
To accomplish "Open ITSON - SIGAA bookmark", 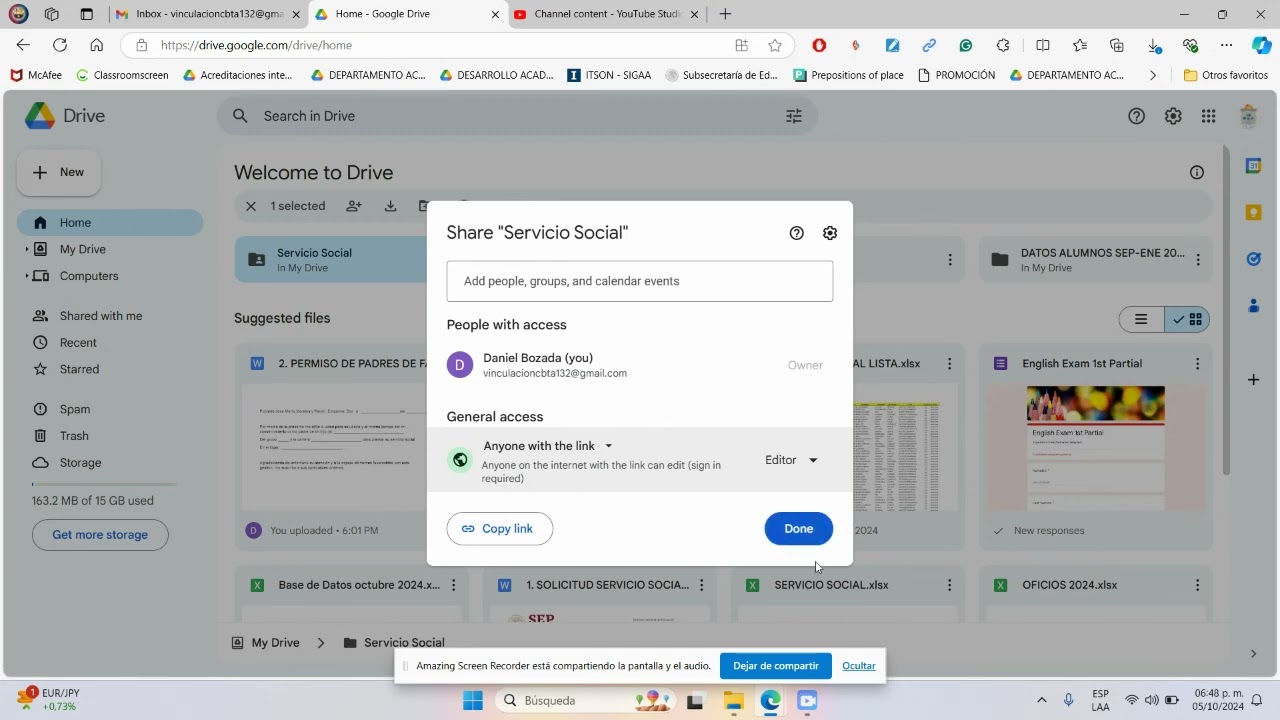I will point(609,75).
